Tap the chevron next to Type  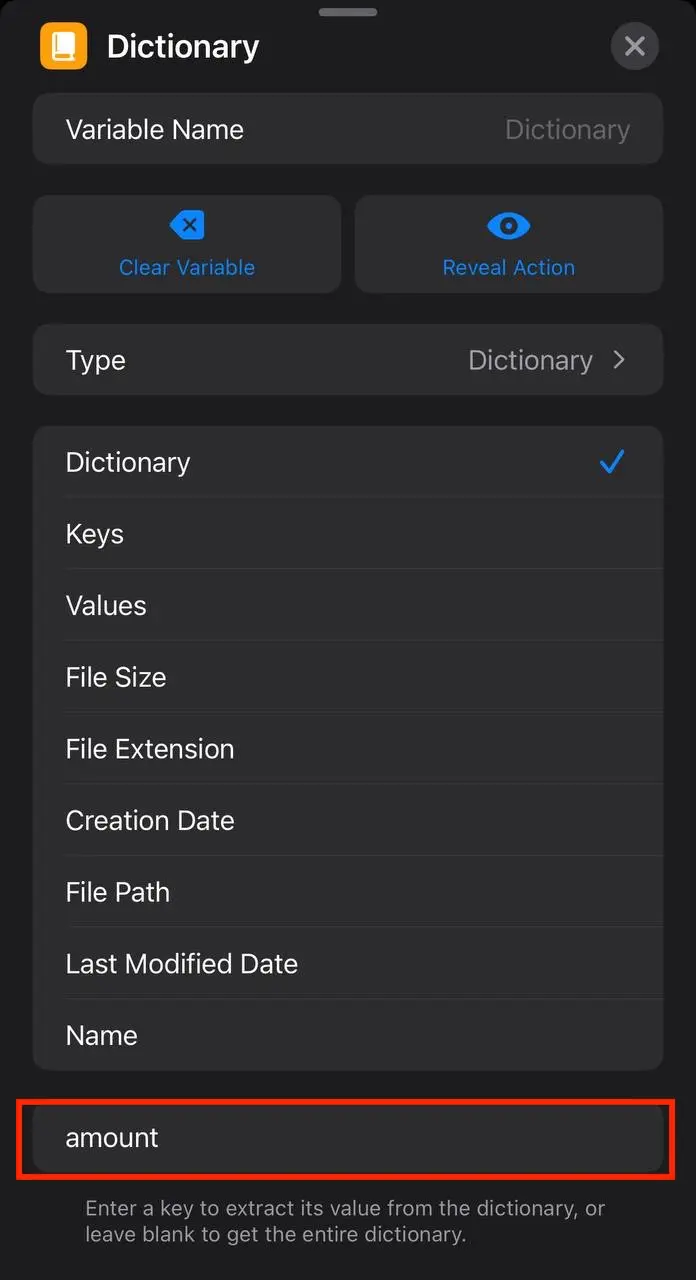click(x=619, y=360)
